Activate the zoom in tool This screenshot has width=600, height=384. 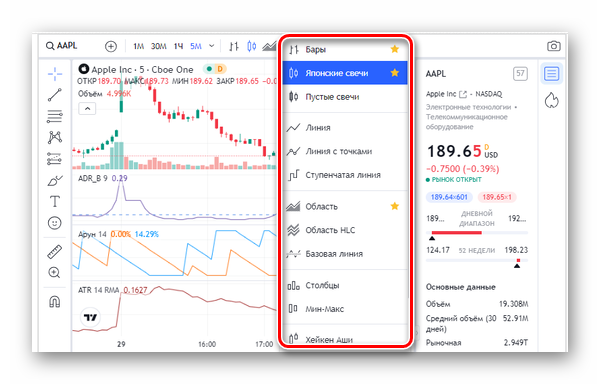pos(54,273)
